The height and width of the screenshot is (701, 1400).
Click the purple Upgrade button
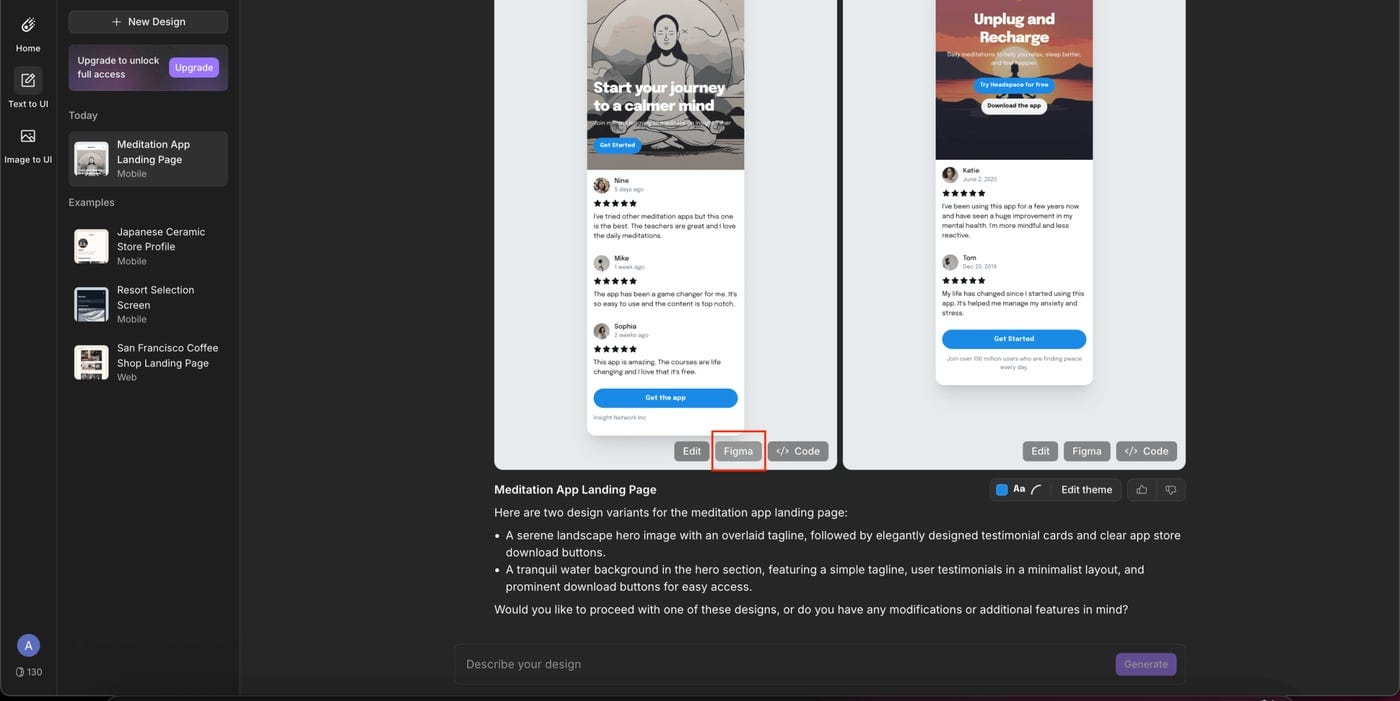[x=194, y=68]
